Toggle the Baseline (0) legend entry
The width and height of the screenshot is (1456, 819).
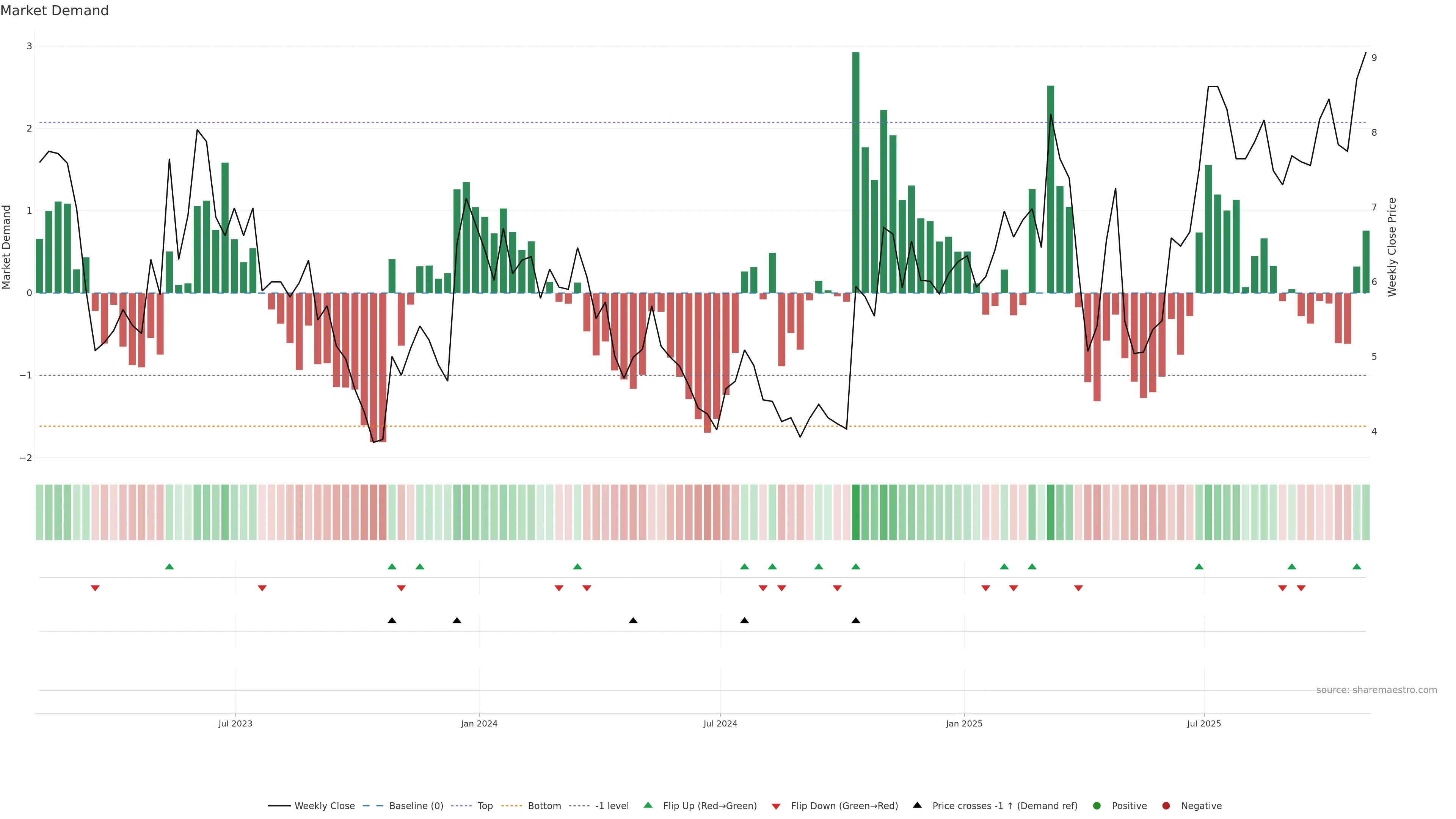click(416, 805)
